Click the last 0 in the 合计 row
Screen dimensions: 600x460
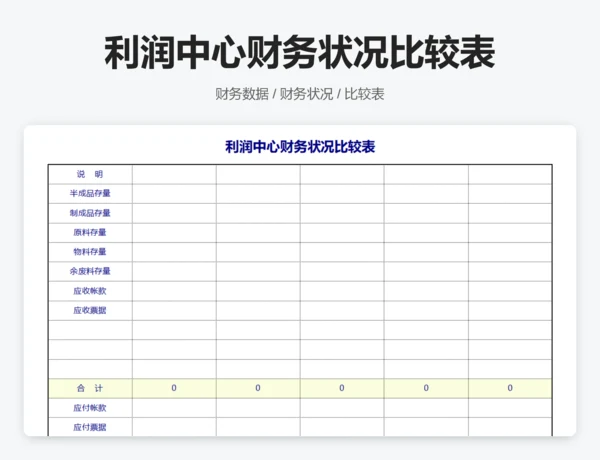510,388
